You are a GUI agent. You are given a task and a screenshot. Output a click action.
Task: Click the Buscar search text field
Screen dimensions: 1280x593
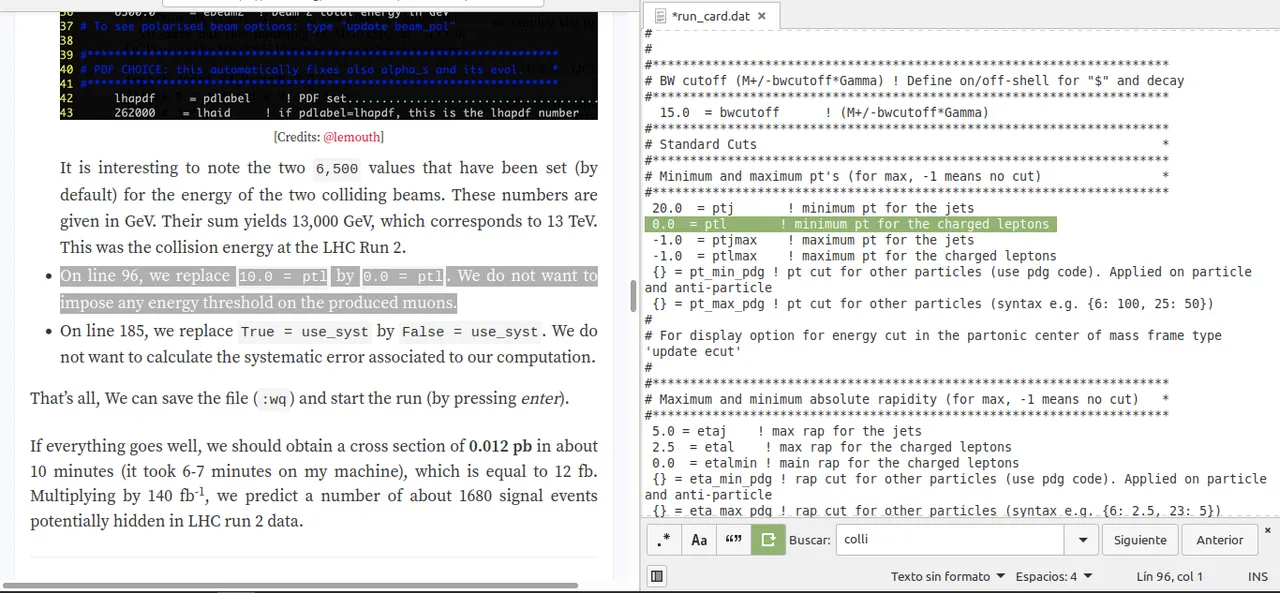[949, 540]
